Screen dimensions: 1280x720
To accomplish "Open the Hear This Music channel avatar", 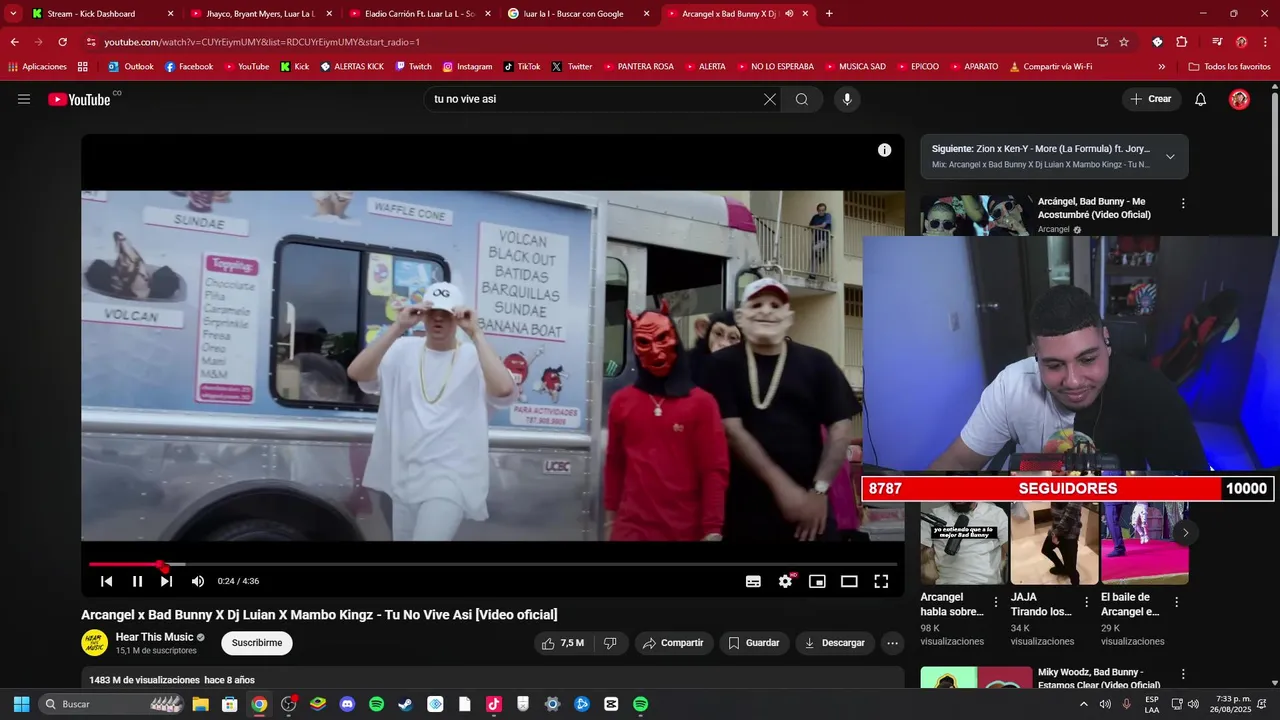I will coord(95,643).
